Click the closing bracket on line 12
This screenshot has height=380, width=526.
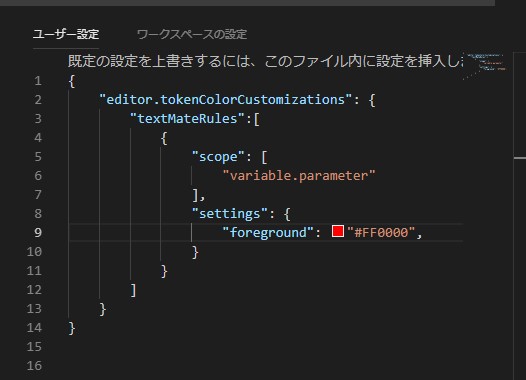pos(134,290)
